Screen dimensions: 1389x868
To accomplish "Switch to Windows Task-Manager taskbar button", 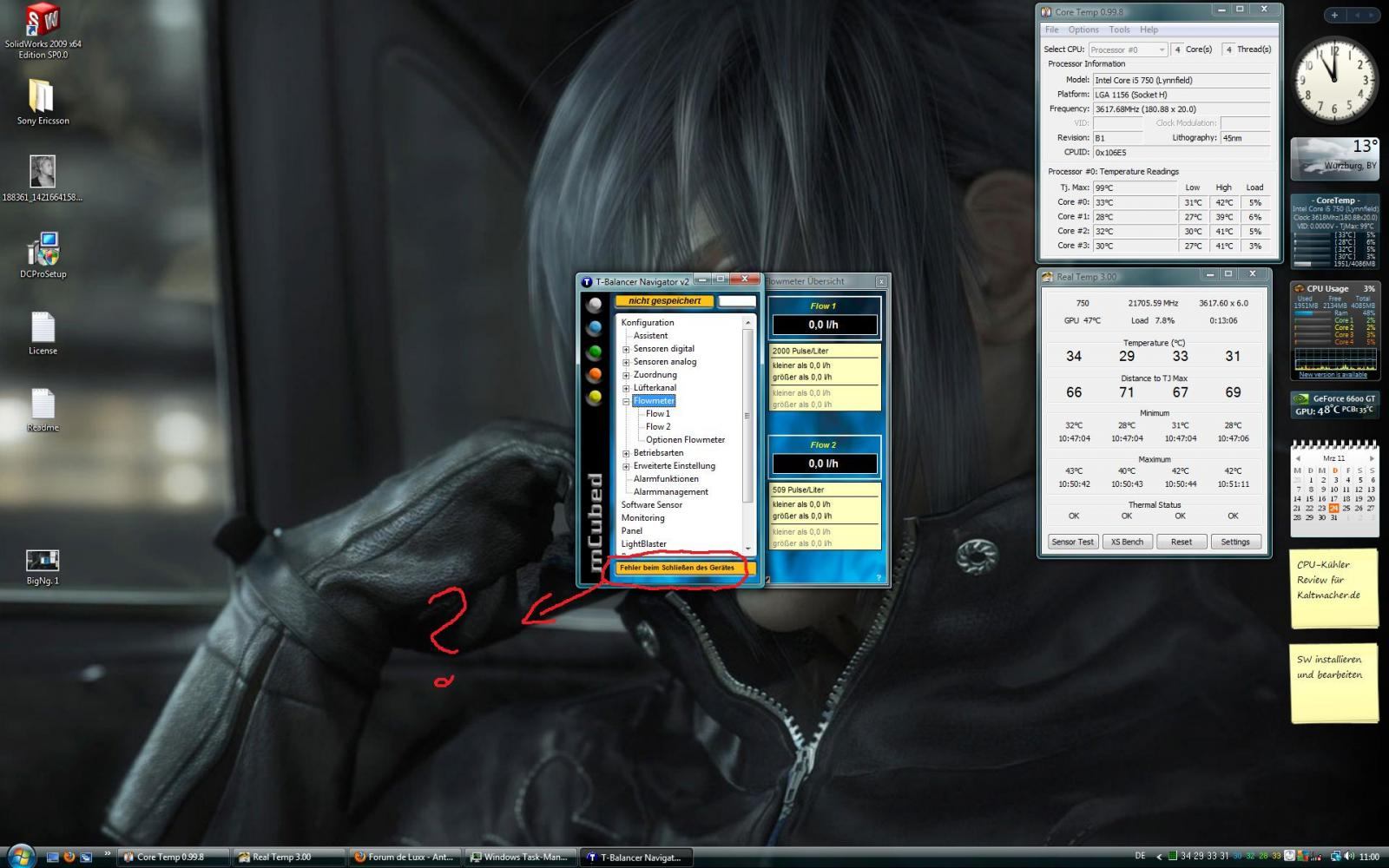I will tap(520, 857).
